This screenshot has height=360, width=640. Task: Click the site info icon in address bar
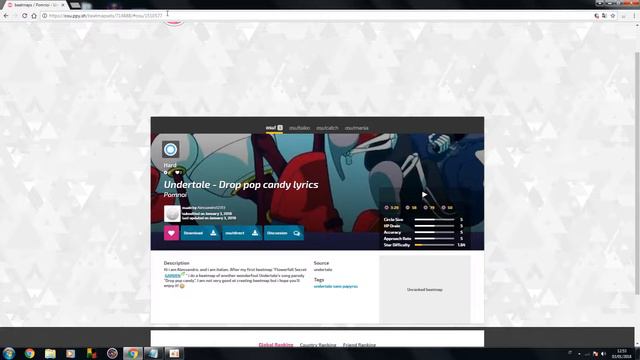[x=44, y=16]
